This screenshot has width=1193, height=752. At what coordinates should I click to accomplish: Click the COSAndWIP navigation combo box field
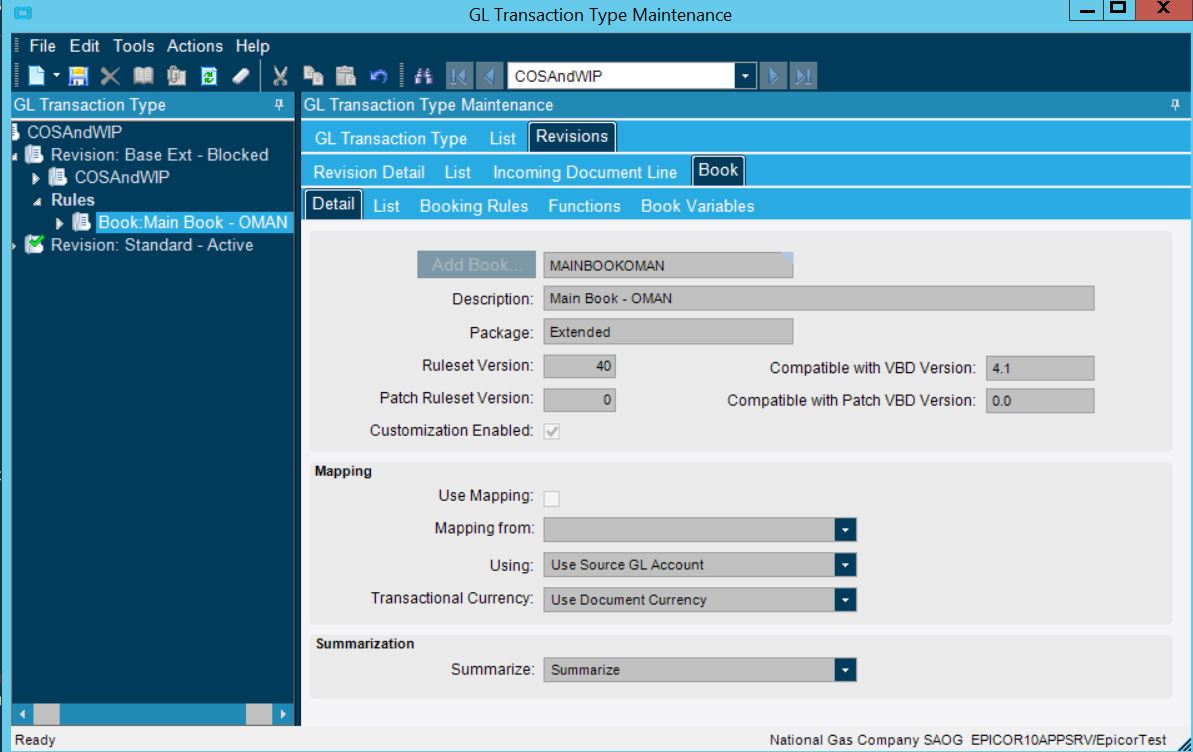tap(622, 75)
